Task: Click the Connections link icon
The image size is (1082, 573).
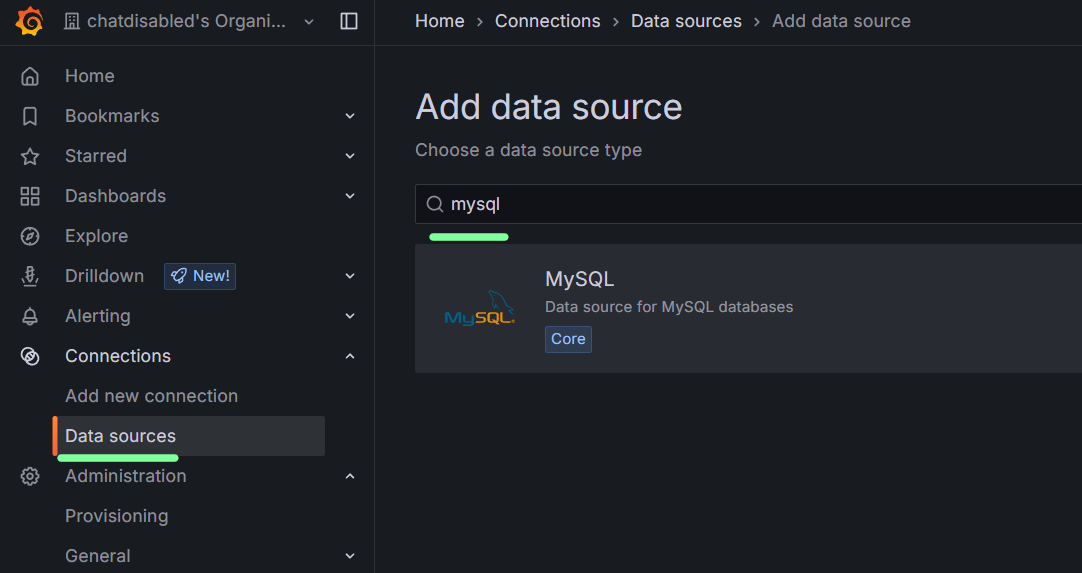Action: 30,356
